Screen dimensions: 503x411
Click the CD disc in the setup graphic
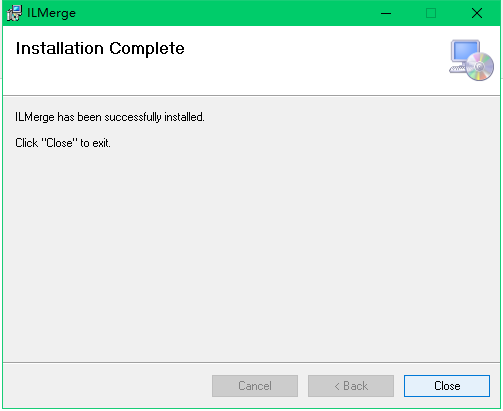point(480,66)
